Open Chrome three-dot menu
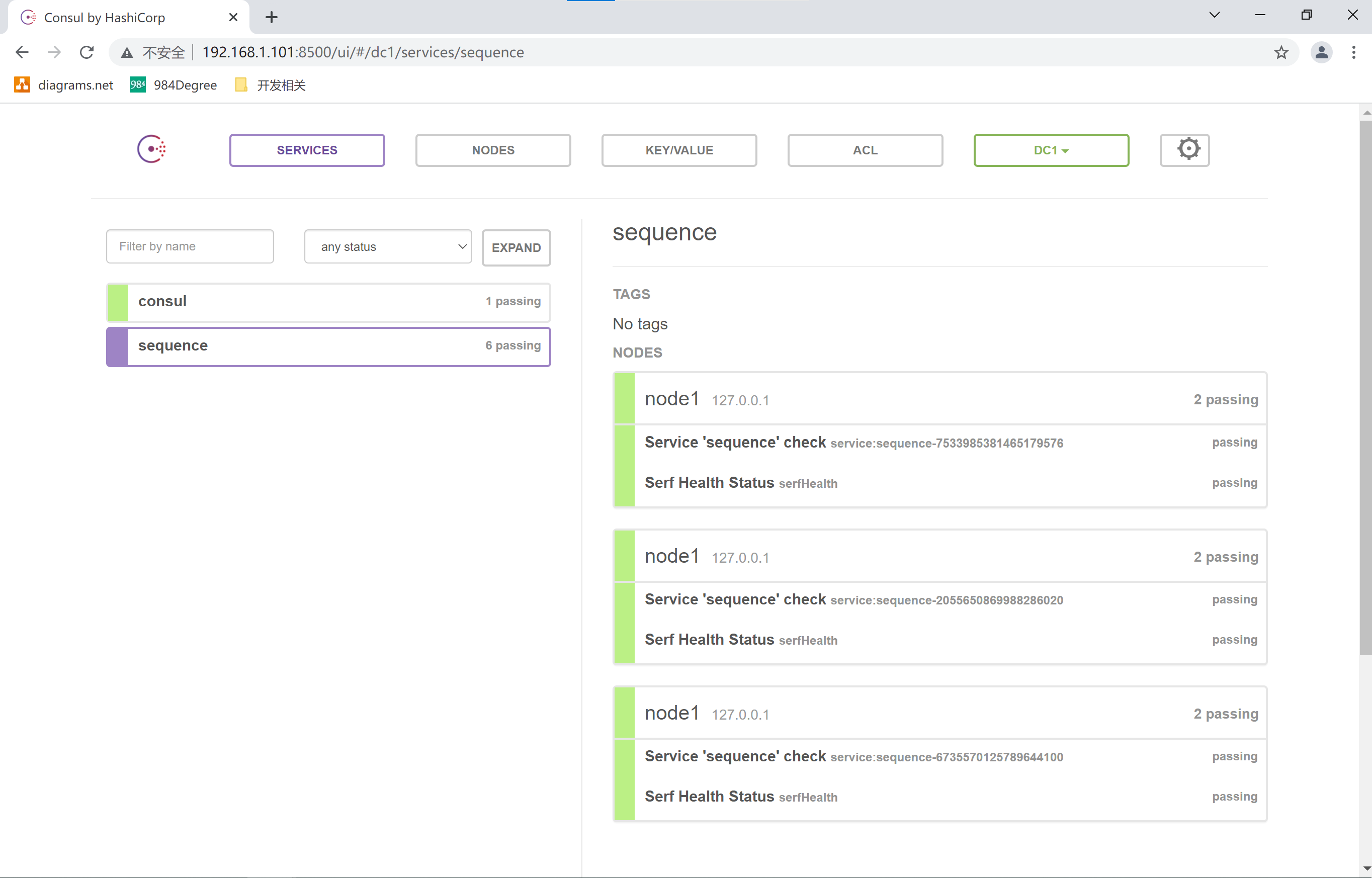 [1353, 52]
